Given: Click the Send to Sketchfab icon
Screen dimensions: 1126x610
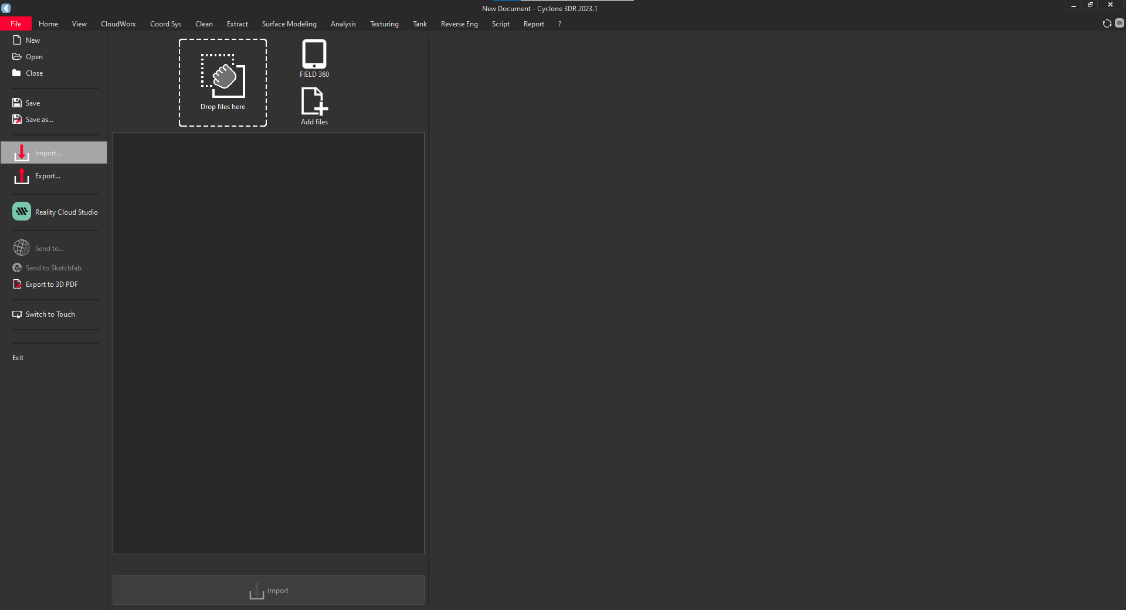Looking at the screenshot, I should point(17,267).
